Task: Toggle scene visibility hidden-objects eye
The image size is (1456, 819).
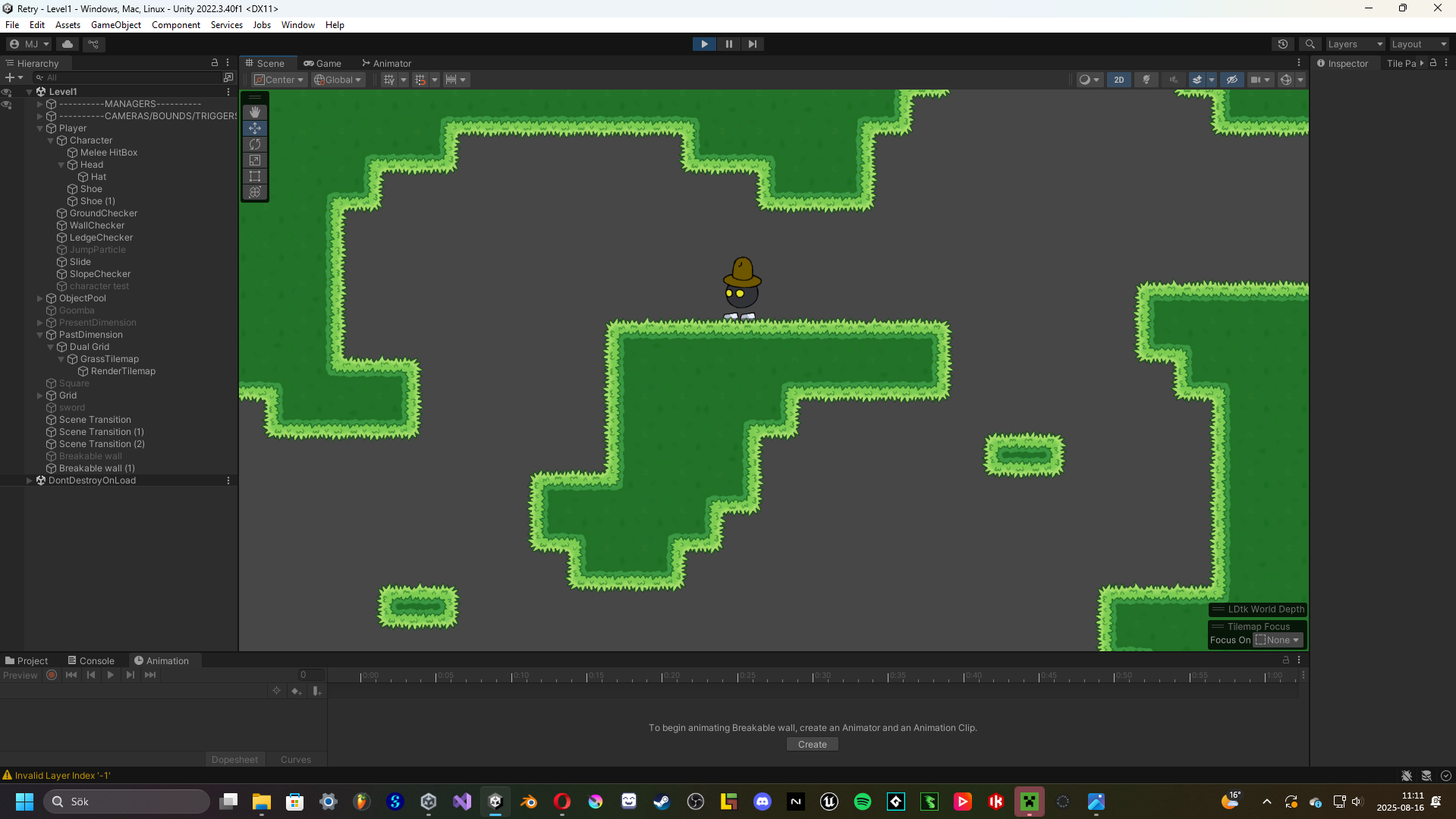Action: pos(1232,80)
